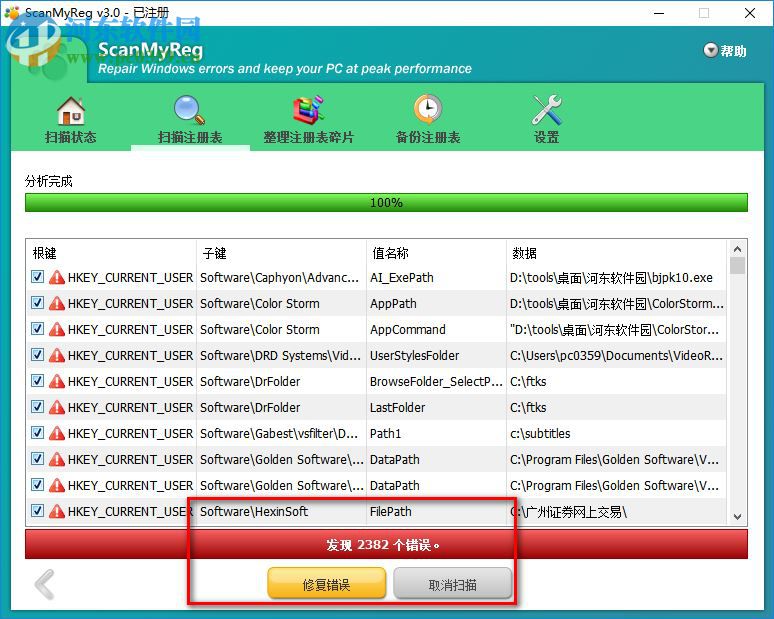The image size is (774, 619).
Task: Click the ScanMyReg title bar app icon
Action: point(12,13)
